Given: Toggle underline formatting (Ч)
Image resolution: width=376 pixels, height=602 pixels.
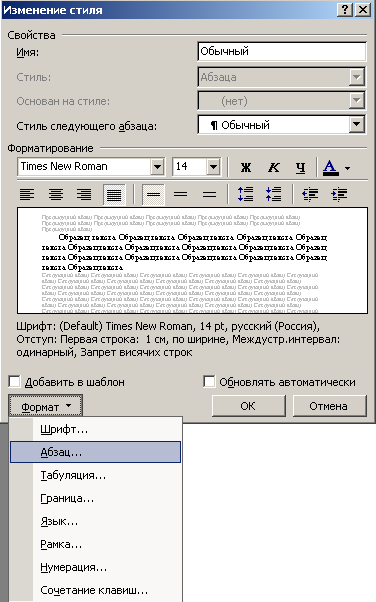Looking at the screenshot, I should pyautogui.click(x=301, y=167).
